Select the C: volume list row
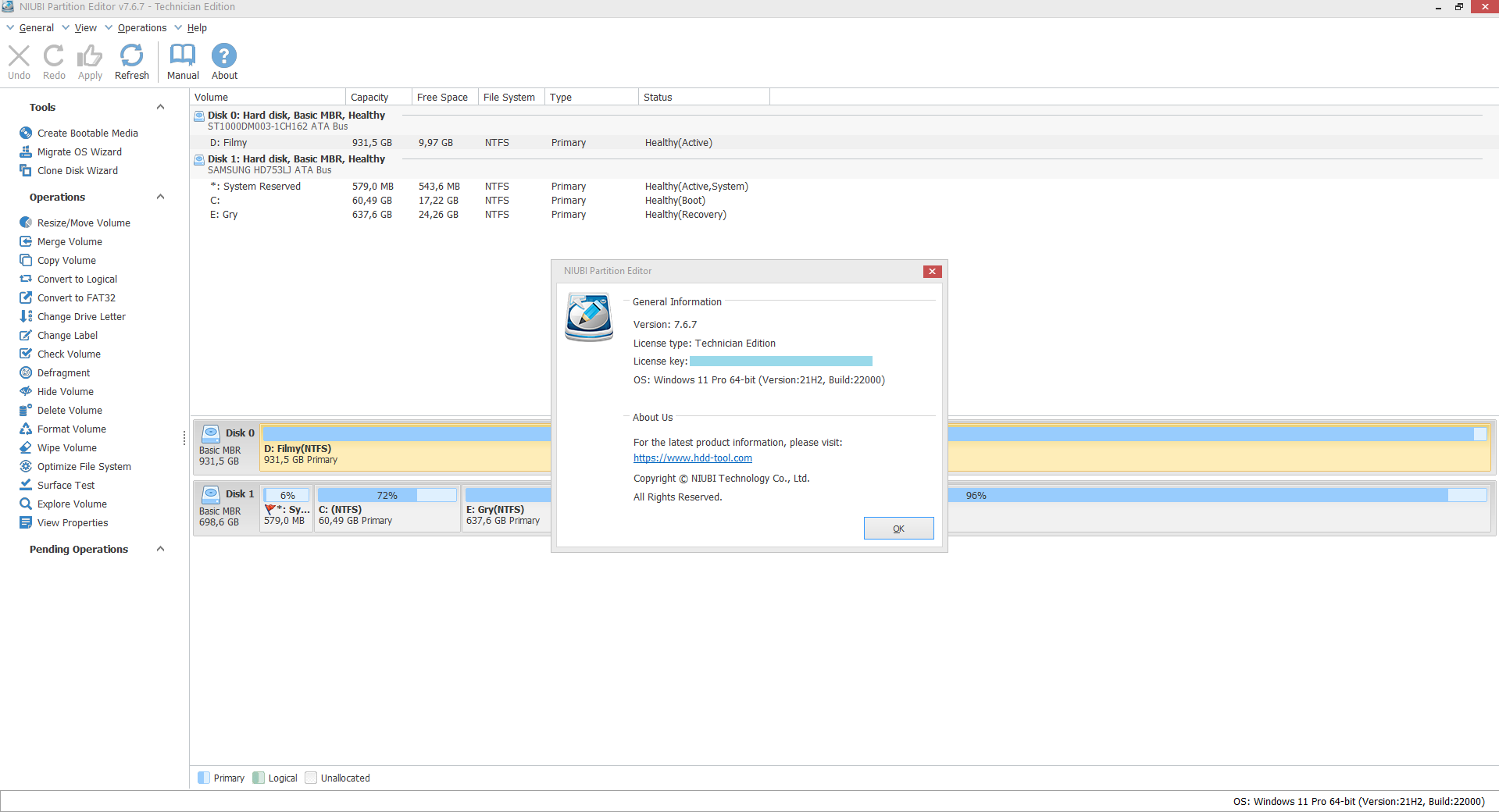The image size is (1499, 812). (x=844, y=201)
